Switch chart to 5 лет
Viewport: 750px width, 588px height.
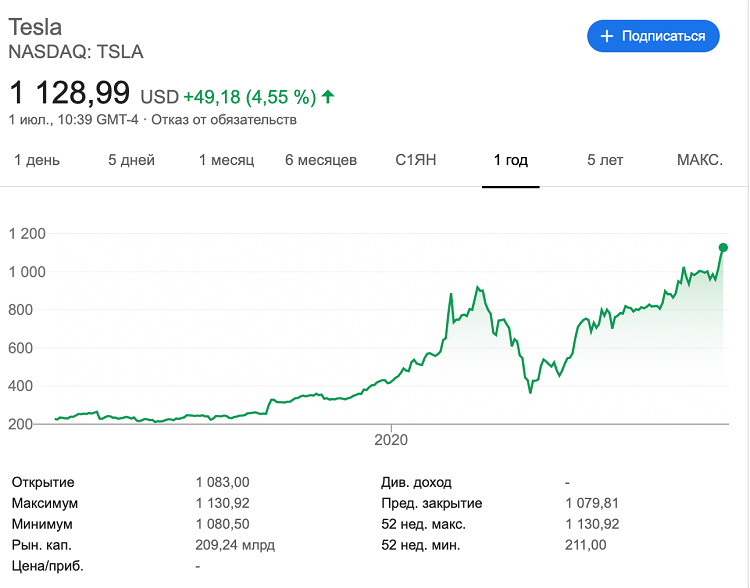tap(605, 160)
